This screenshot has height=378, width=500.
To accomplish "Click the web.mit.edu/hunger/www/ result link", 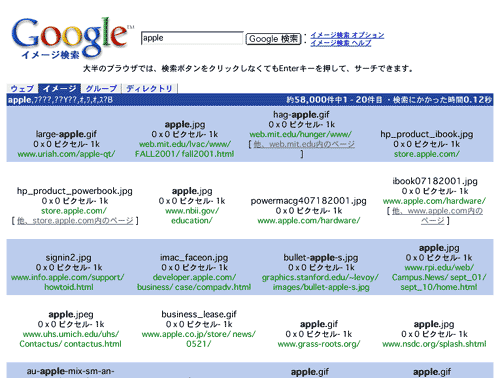I will tap(301, 134).
